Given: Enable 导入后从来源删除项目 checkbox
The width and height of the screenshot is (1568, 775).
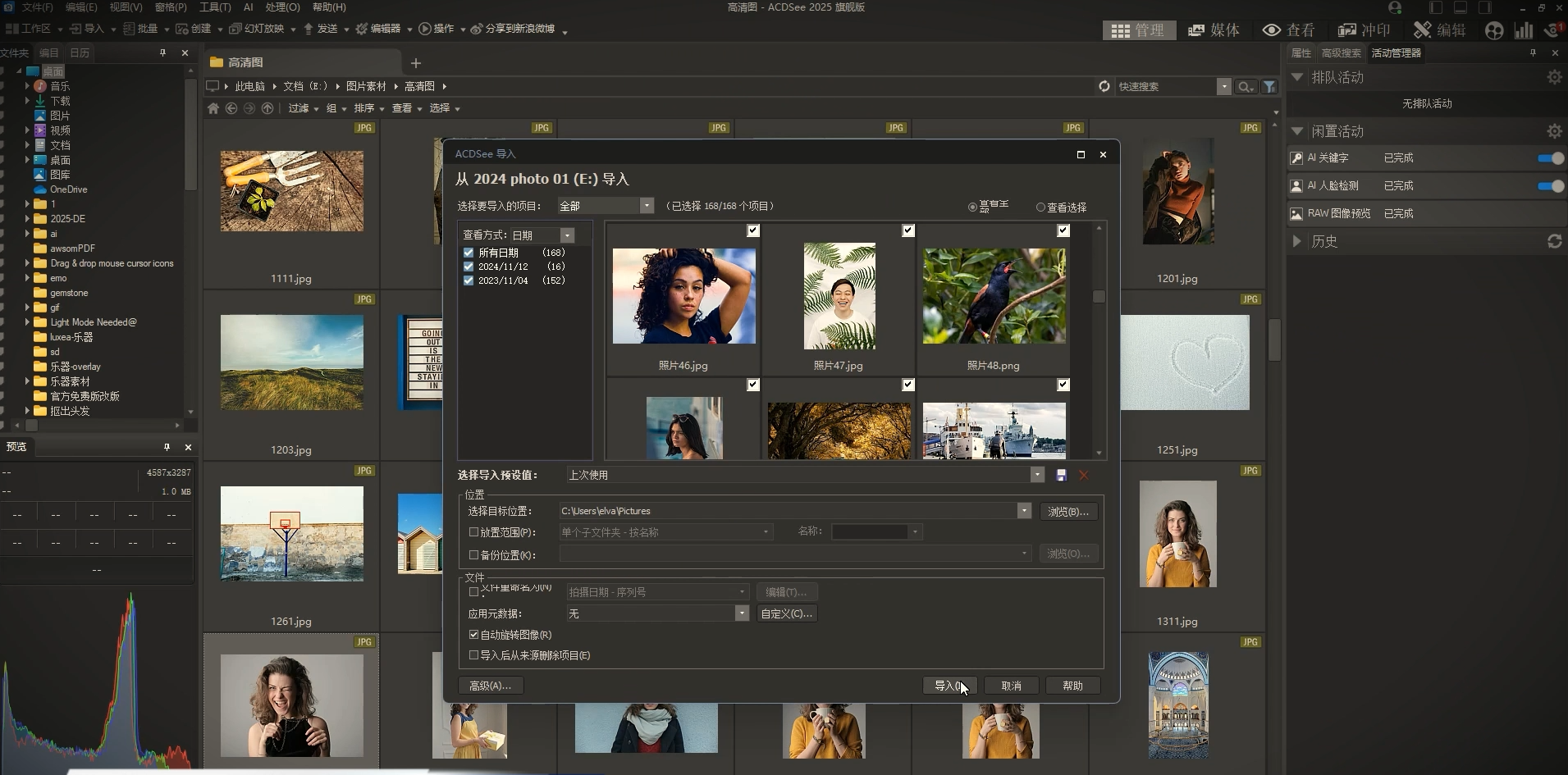Looking at the screenshot, I should [x=473, y=655].
